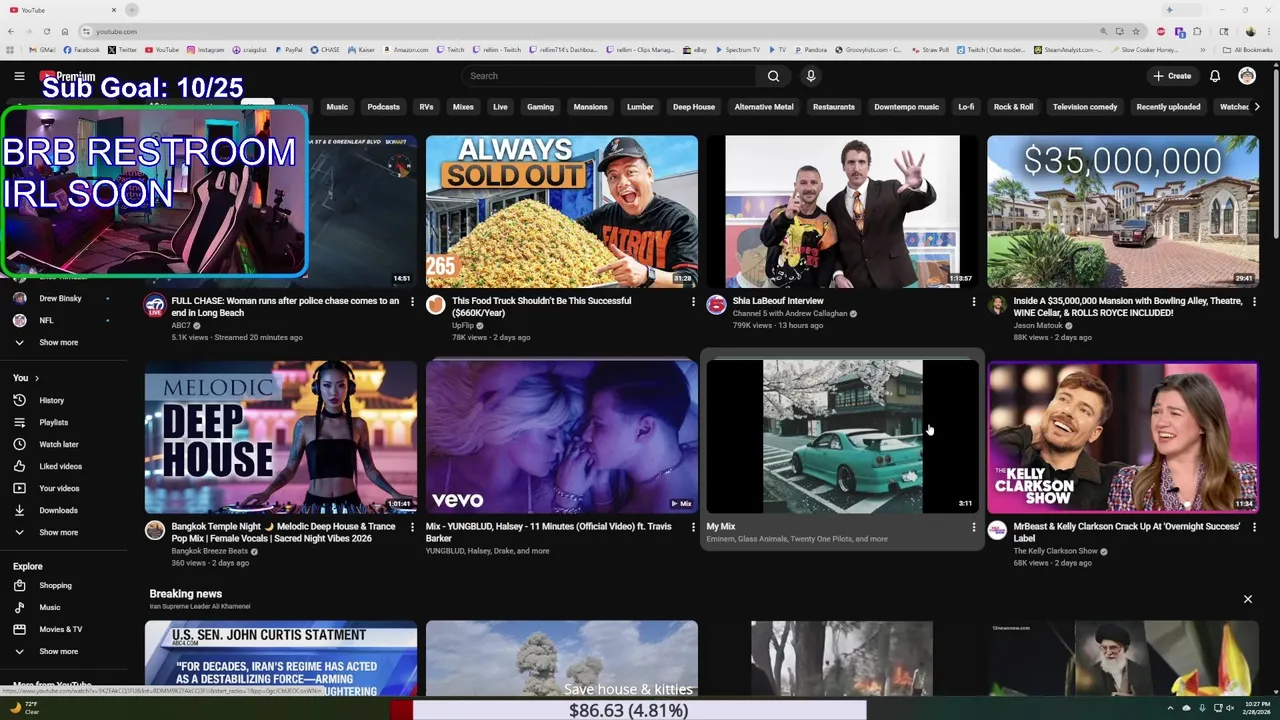
Task: Expand Show more under subscriptions
Action: click(60, 342)
